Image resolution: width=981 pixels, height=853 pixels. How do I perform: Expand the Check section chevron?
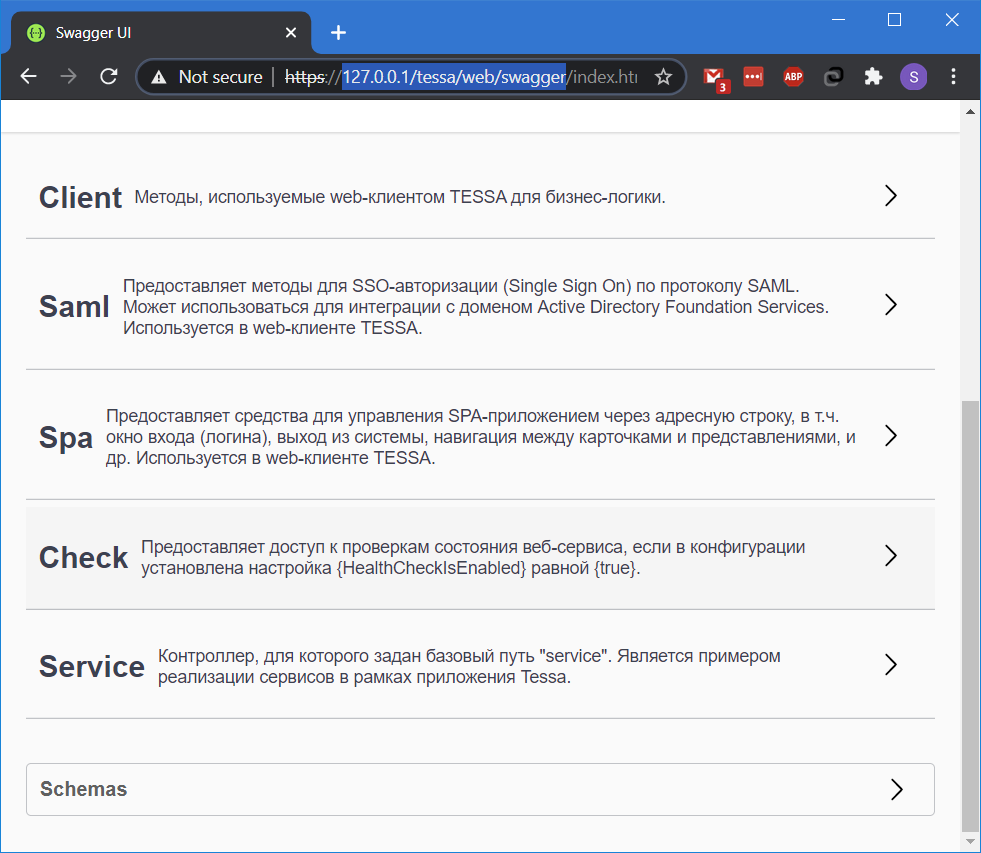[x=891, y=556]
